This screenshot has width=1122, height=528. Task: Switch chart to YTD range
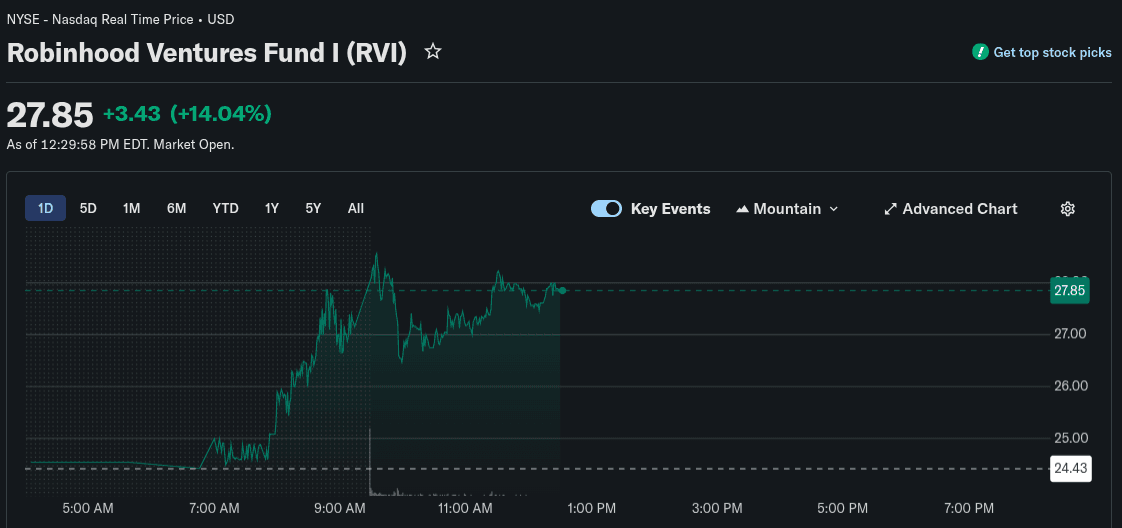coord(225,208)
